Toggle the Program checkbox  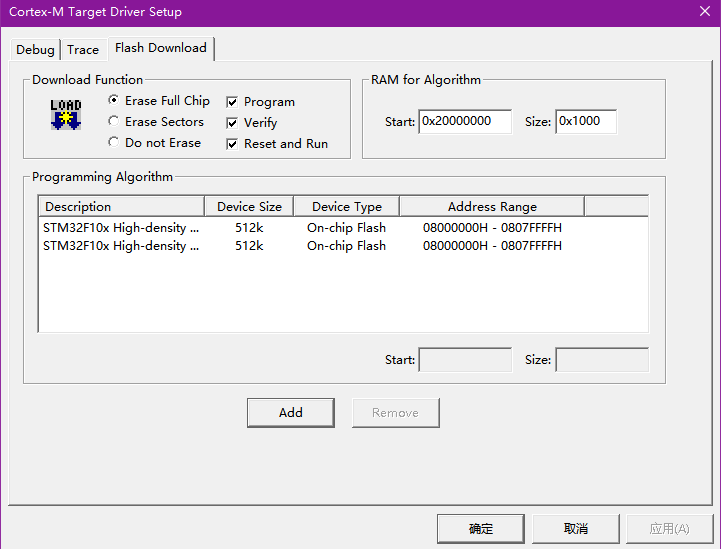click(x=232, y=102)
